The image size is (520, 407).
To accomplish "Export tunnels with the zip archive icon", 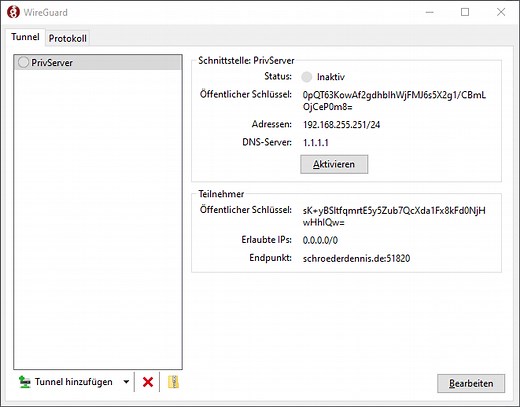I will pos(173,382).
